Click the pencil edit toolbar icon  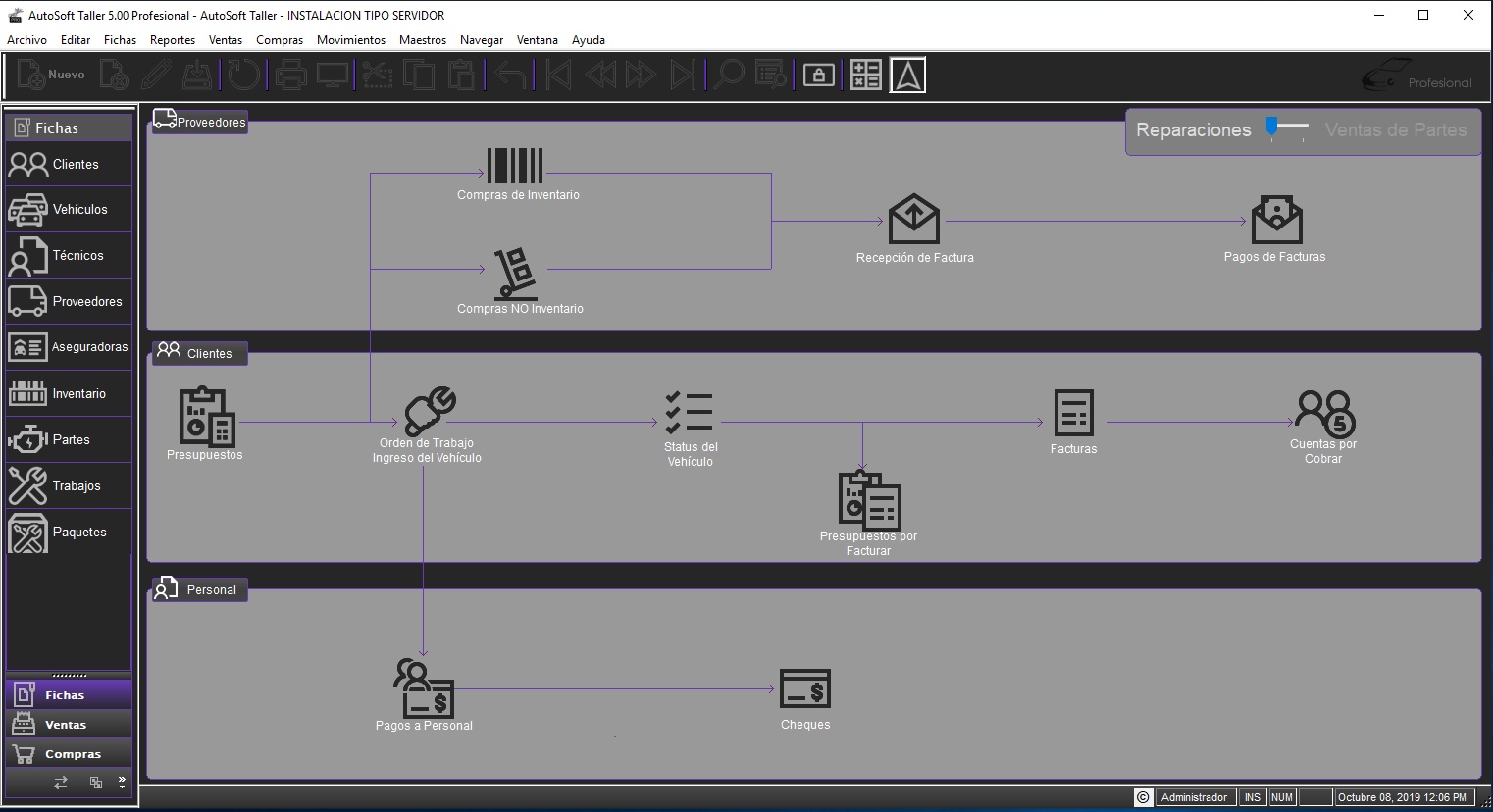tap(156, 75)
